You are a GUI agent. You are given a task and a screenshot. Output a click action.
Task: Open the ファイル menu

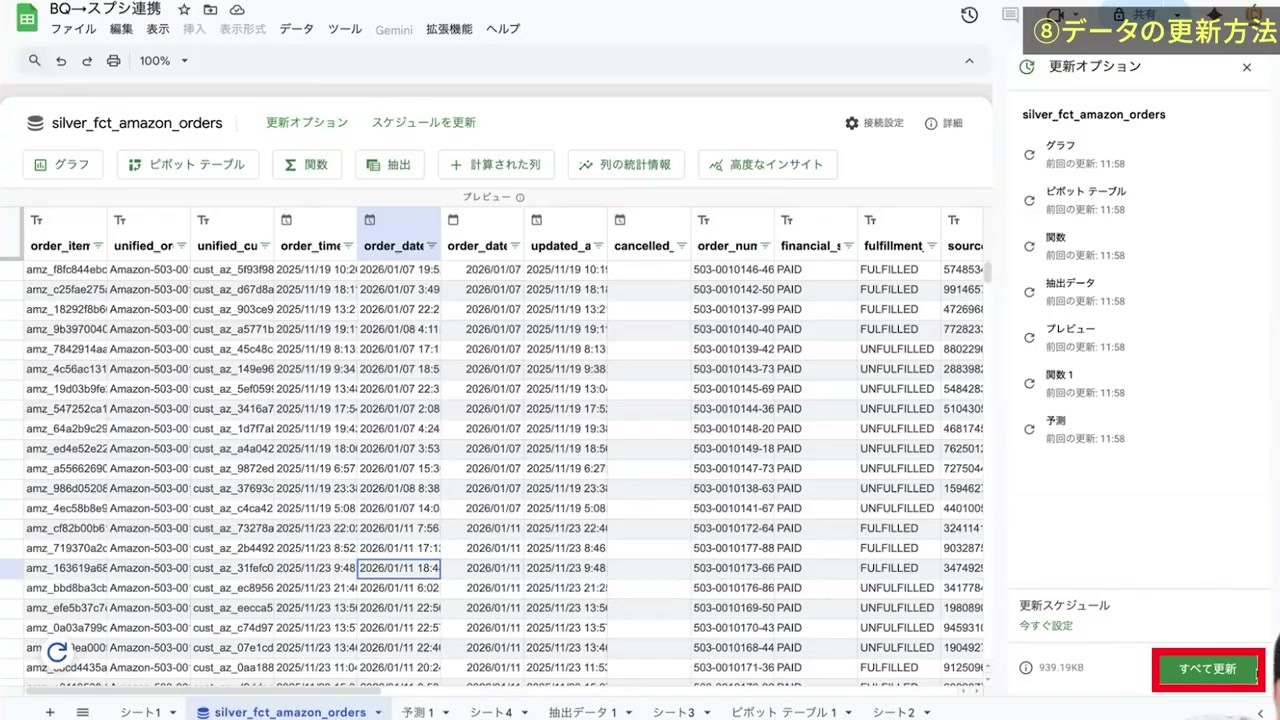click(73, 30)
